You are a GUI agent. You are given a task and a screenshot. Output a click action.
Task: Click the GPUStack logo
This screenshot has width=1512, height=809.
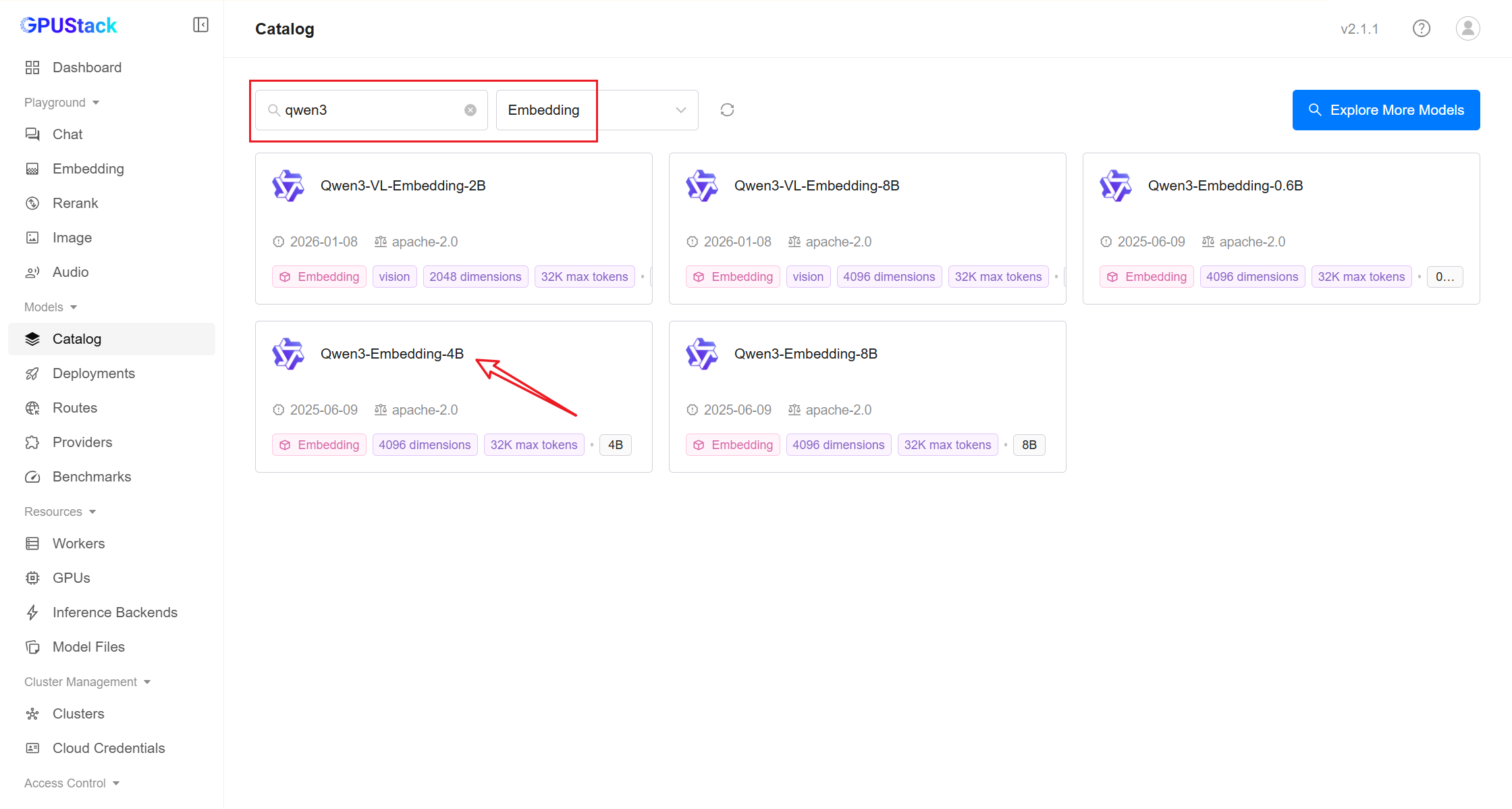69,26
